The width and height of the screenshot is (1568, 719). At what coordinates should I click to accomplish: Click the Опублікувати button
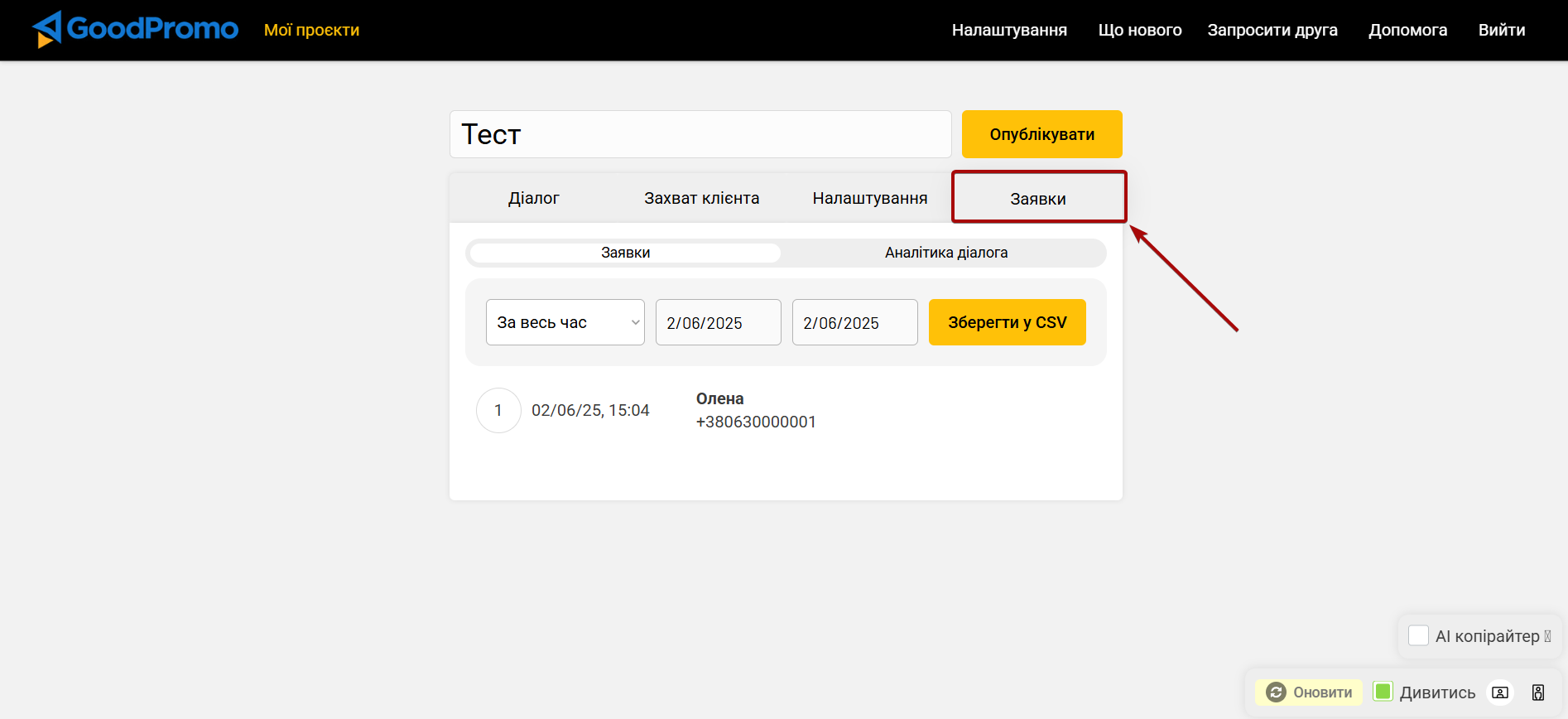tap(1042, 134)
